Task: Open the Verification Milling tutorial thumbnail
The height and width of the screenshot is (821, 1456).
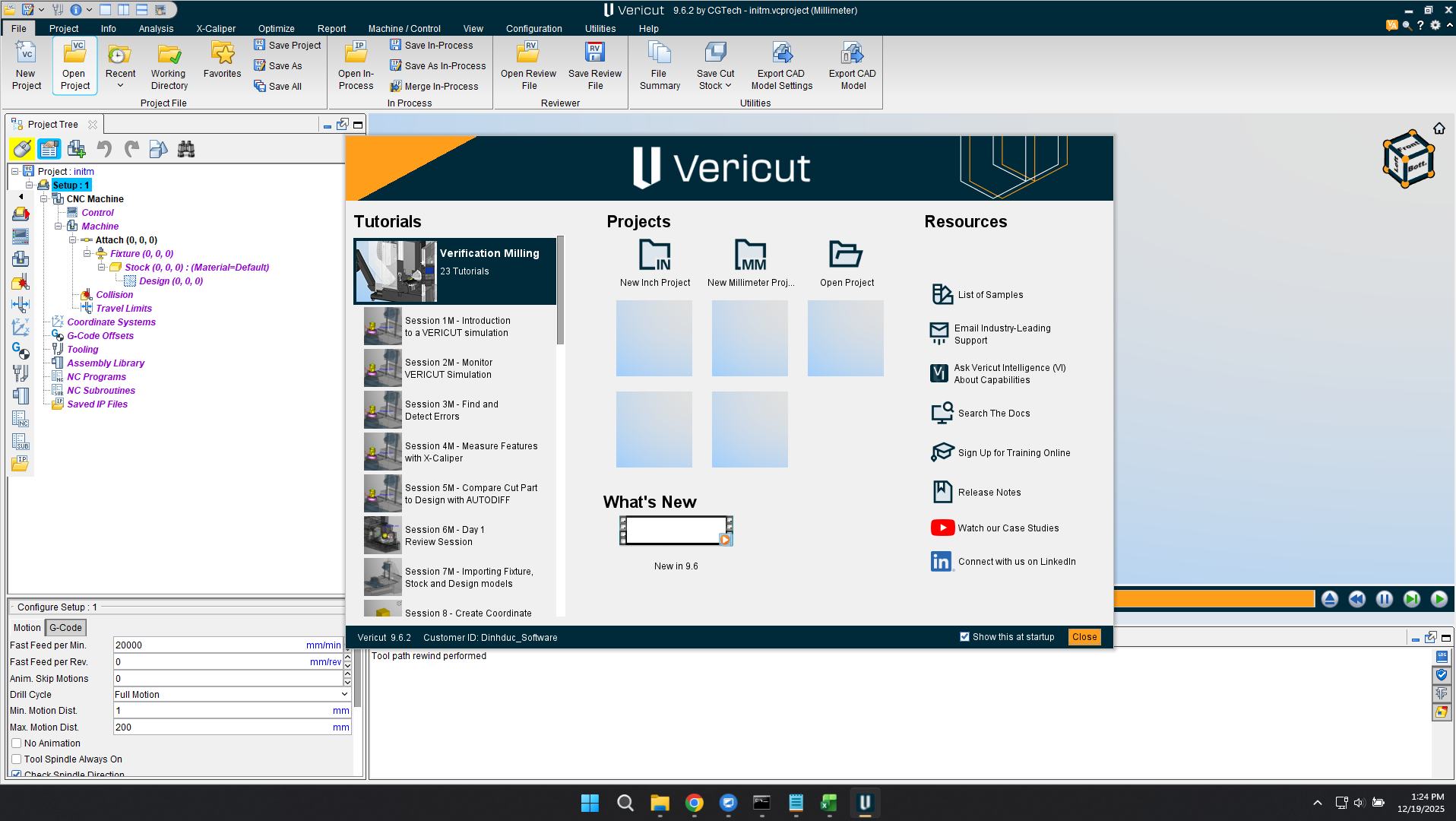Action: (396, 271)
